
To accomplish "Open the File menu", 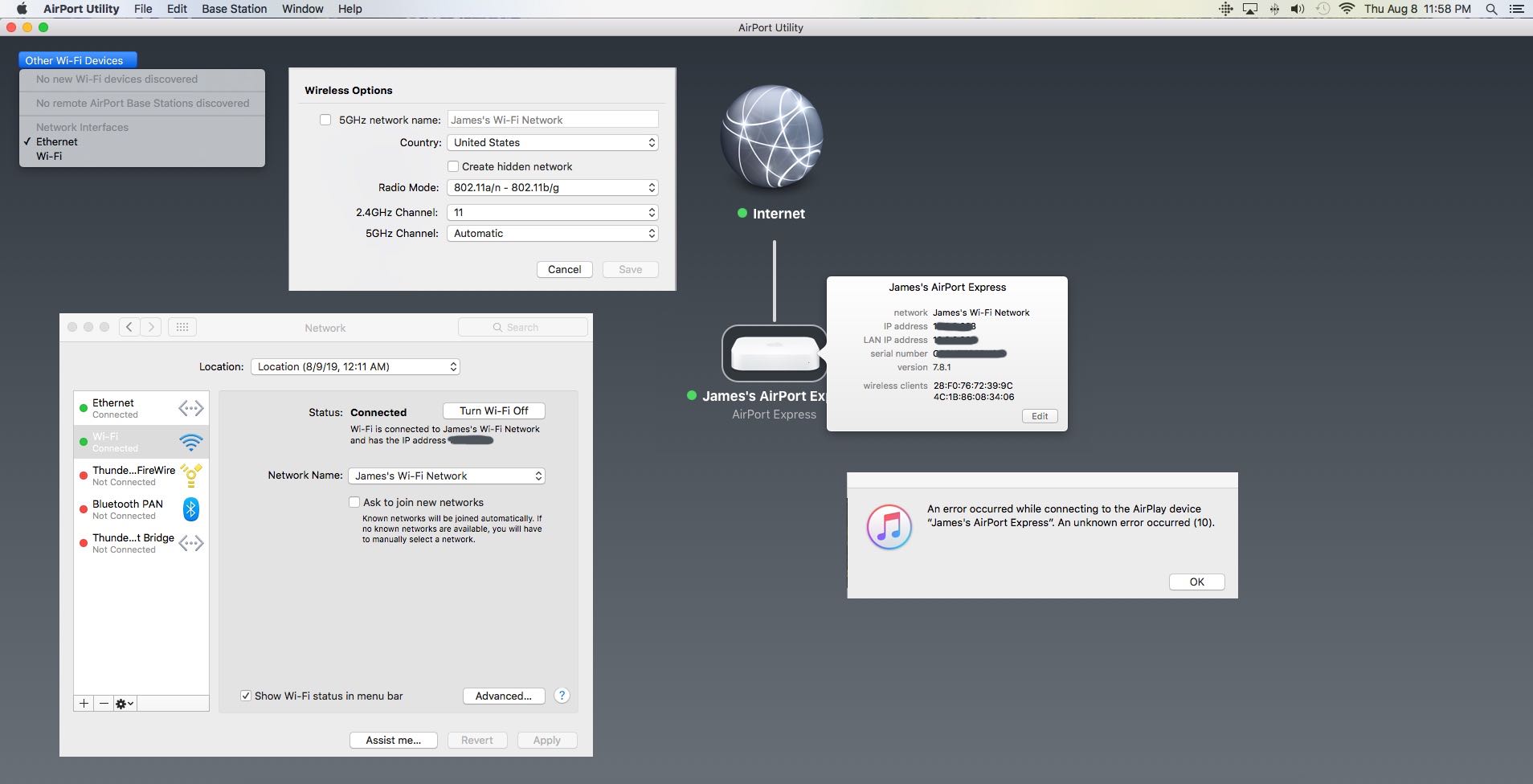I will click(x=143, y=9).
